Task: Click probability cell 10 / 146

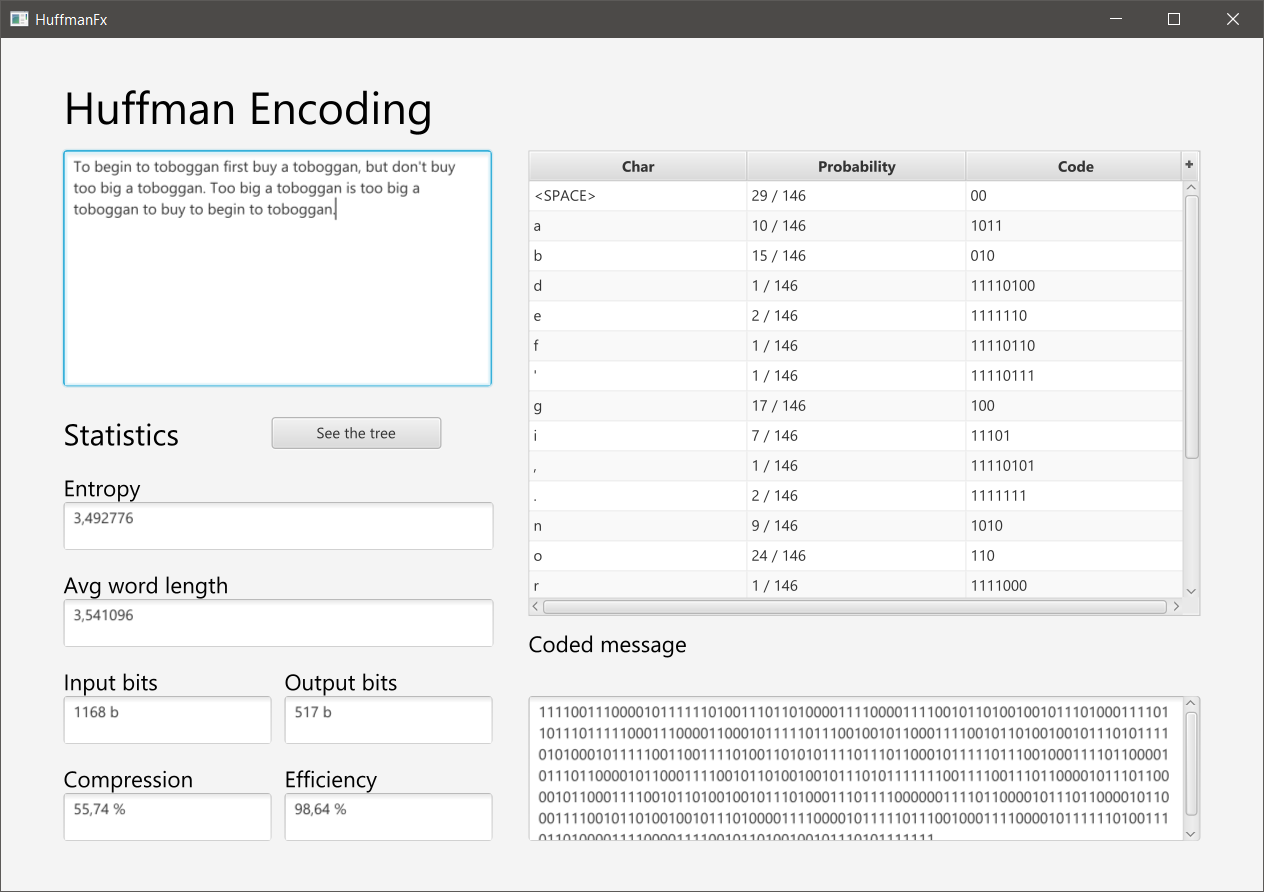Action: (856, 226)
